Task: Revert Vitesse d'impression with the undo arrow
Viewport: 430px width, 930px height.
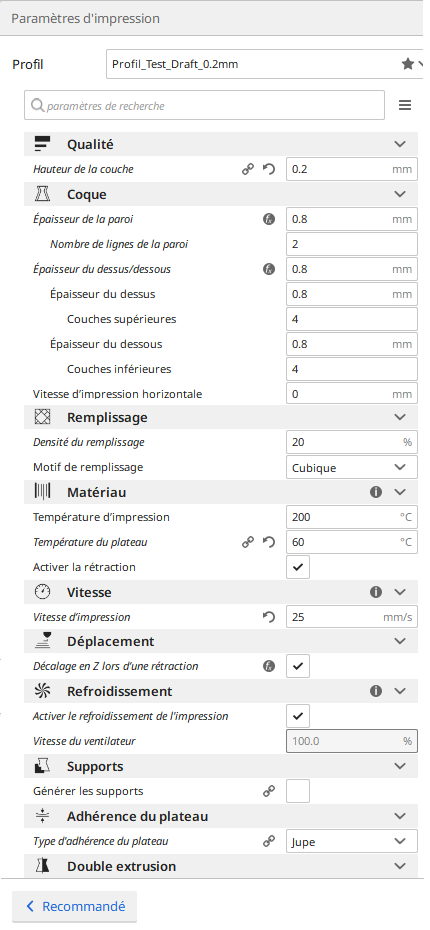Action: [269, 617]
